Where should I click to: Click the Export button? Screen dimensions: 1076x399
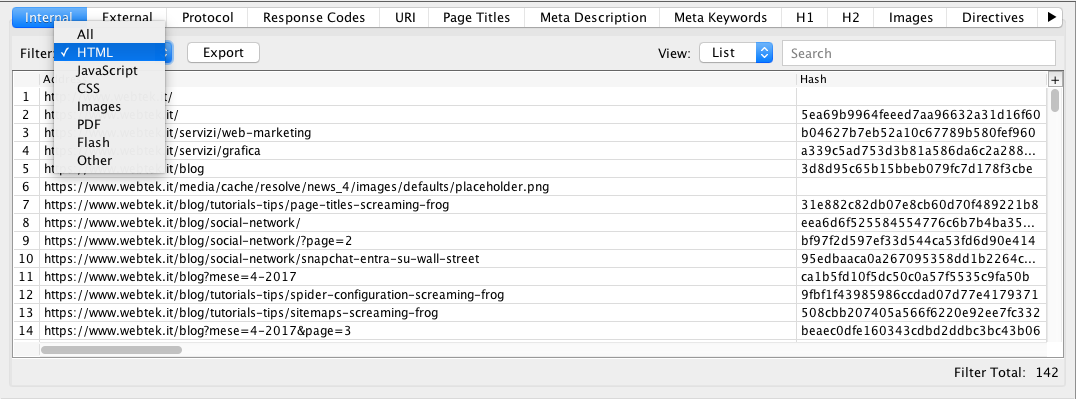pos(224,53)
